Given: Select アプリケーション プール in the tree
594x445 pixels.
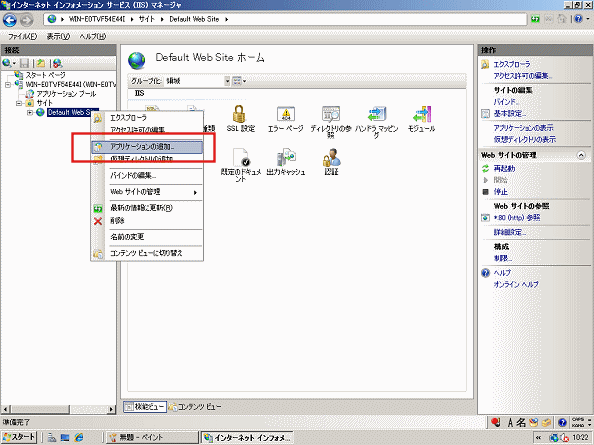Looking at the screenshot, I should tap(66, 94).
